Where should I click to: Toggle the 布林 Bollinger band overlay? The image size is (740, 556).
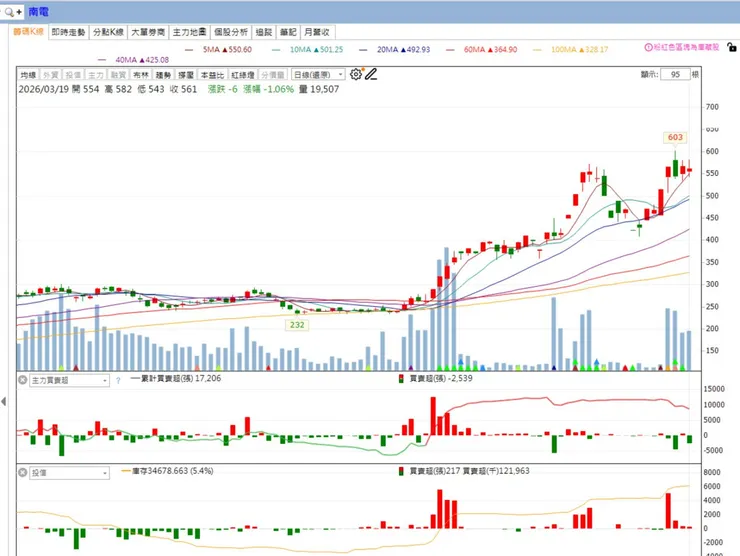(141, 75)
